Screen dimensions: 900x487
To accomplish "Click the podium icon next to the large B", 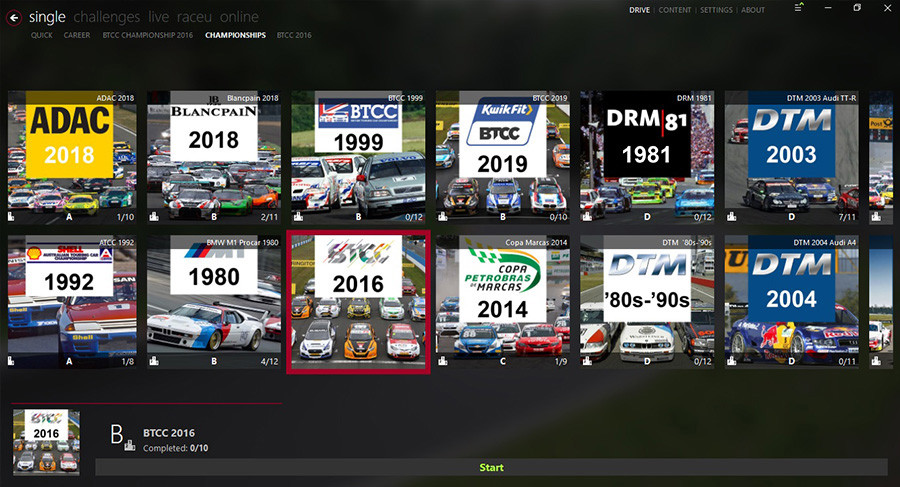I will [130, 445].
